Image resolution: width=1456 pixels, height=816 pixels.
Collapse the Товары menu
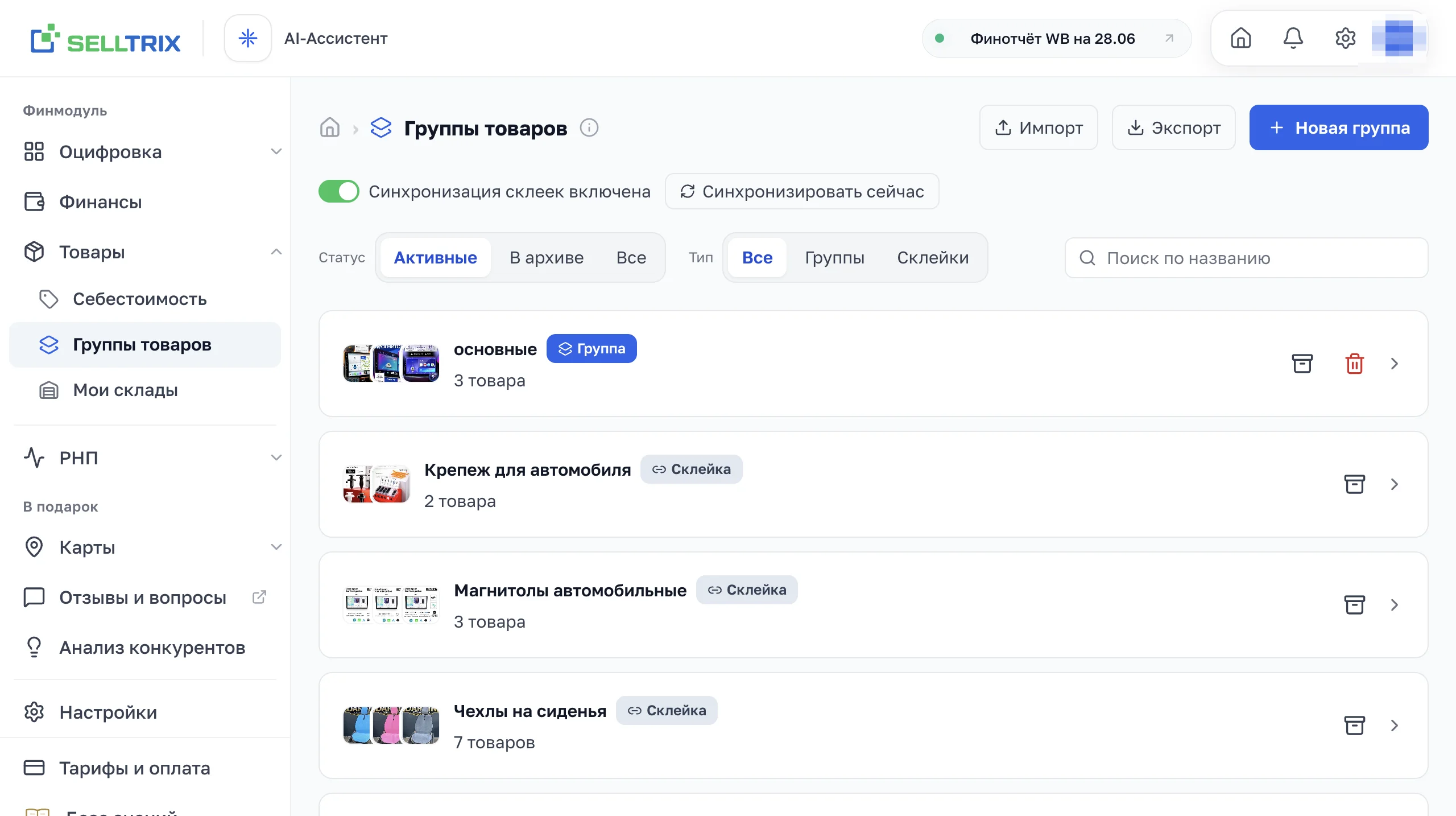[276, 252]
